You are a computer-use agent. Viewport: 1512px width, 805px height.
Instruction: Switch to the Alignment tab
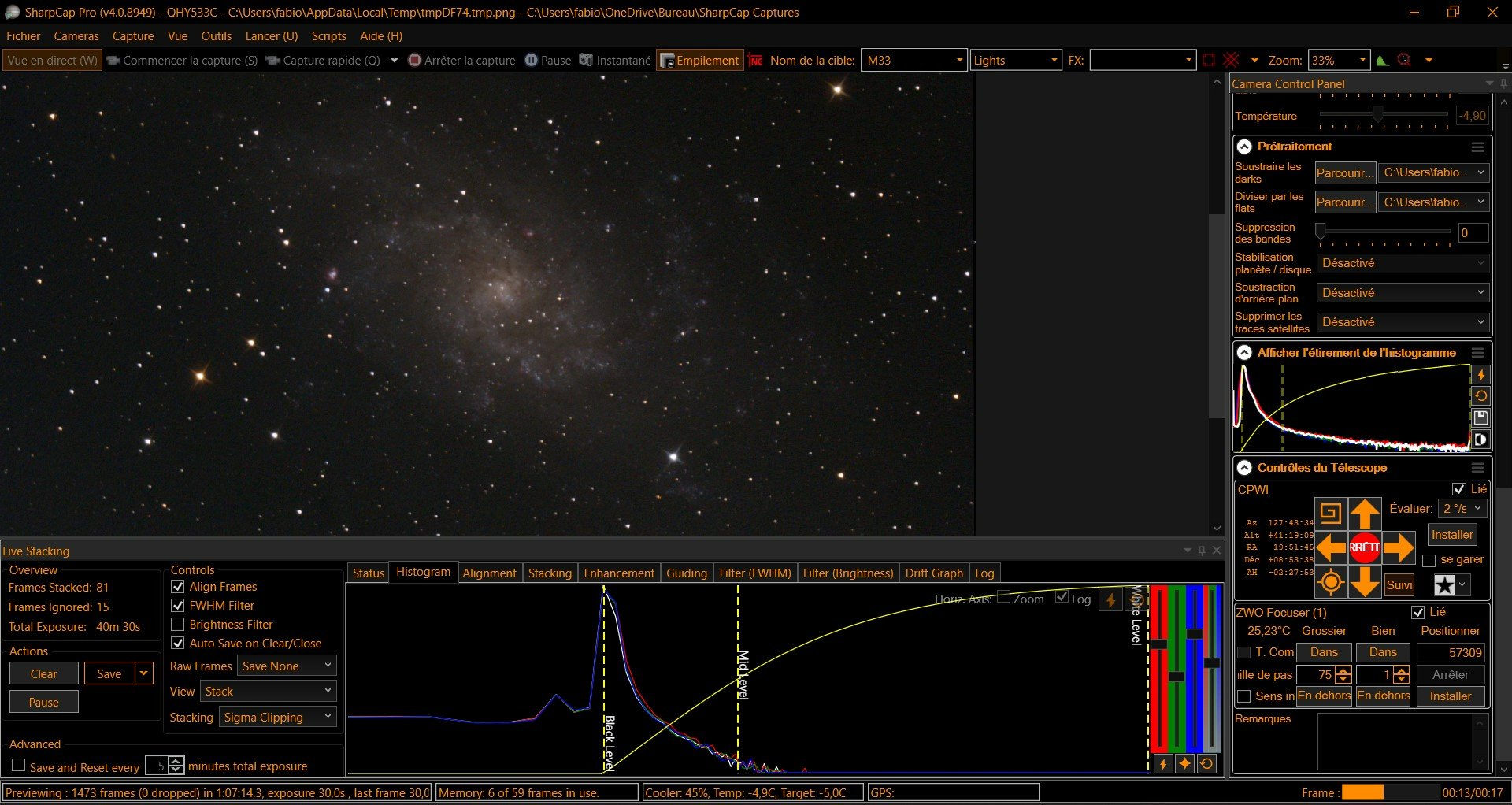pyautogui.click(x=489, y=573)
